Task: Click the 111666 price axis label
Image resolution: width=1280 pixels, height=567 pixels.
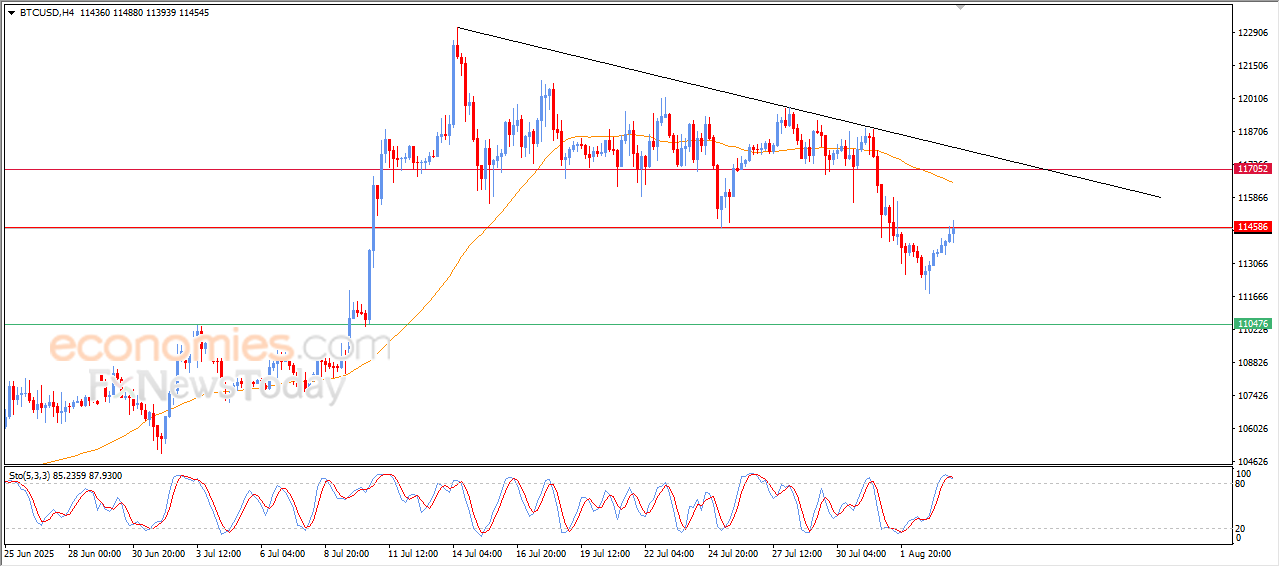Action: 1253,297
